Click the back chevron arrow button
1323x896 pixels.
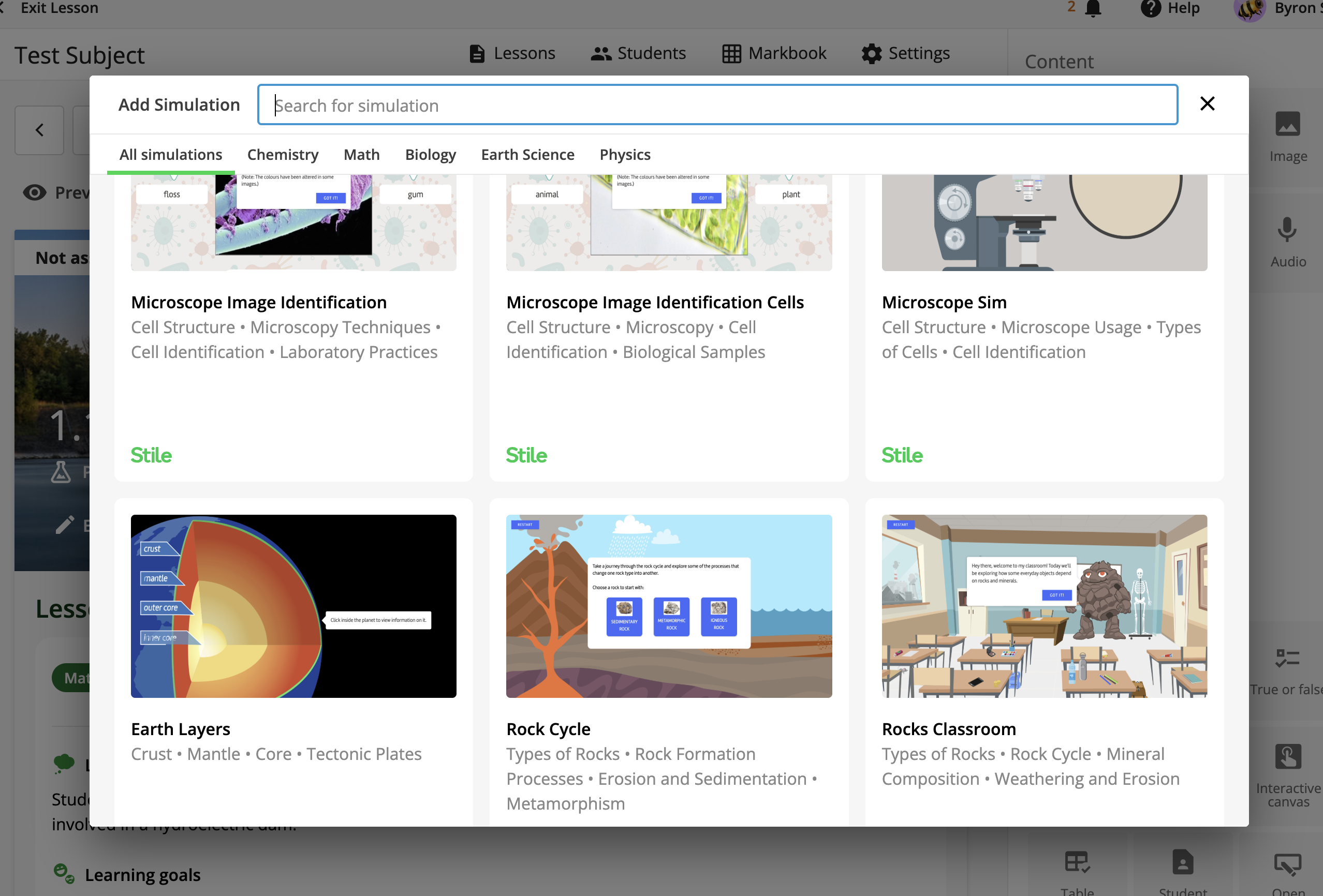(x=39, y=130)
